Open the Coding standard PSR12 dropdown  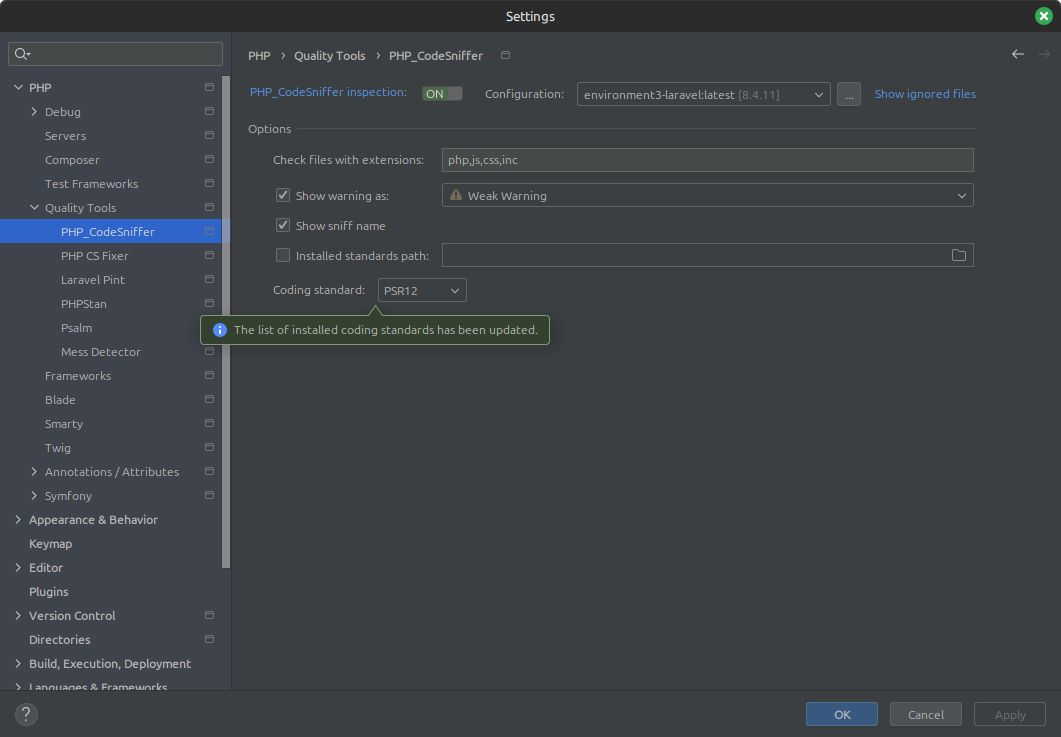click(422, 290)
